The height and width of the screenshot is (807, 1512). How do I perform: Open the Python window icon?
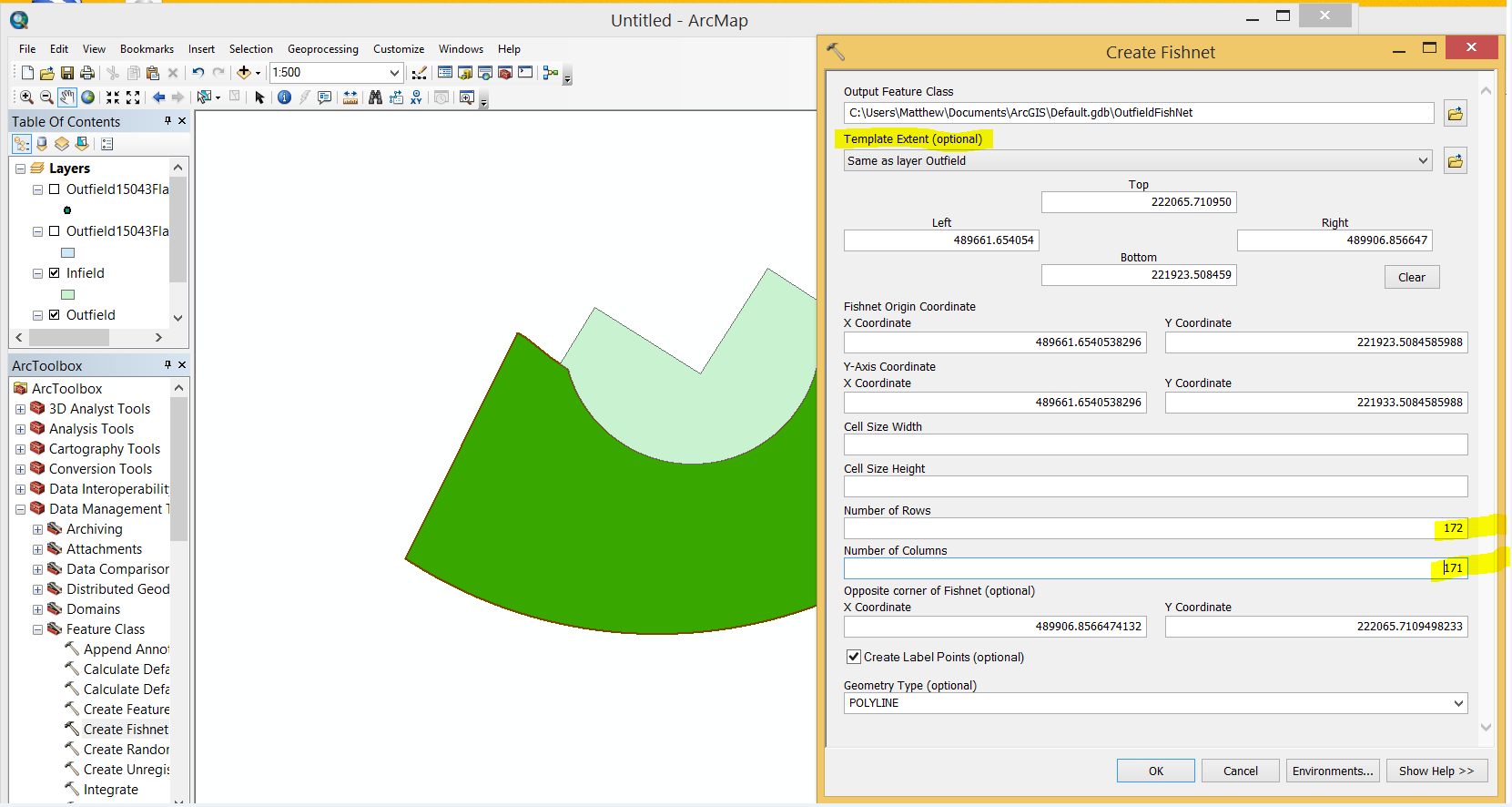click(x=525, y=73)
